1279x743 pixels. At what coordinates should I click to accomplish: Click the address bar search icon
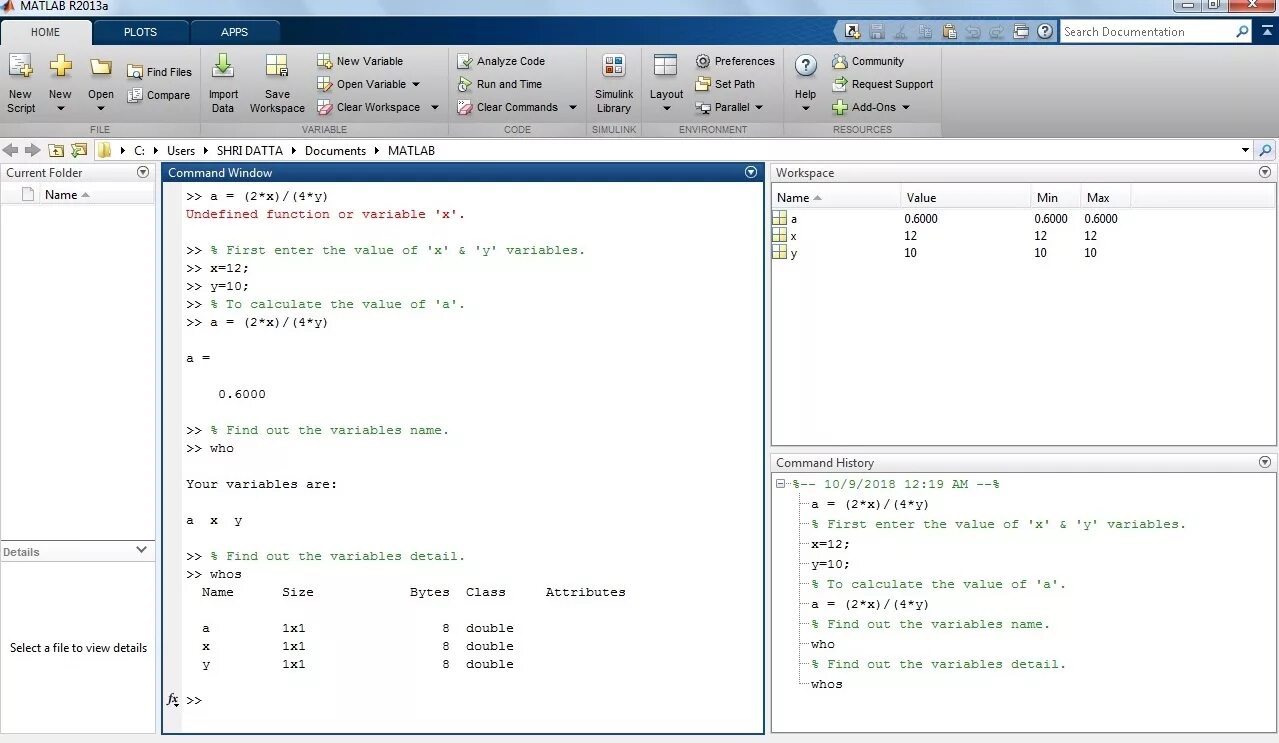(1266, 151)
